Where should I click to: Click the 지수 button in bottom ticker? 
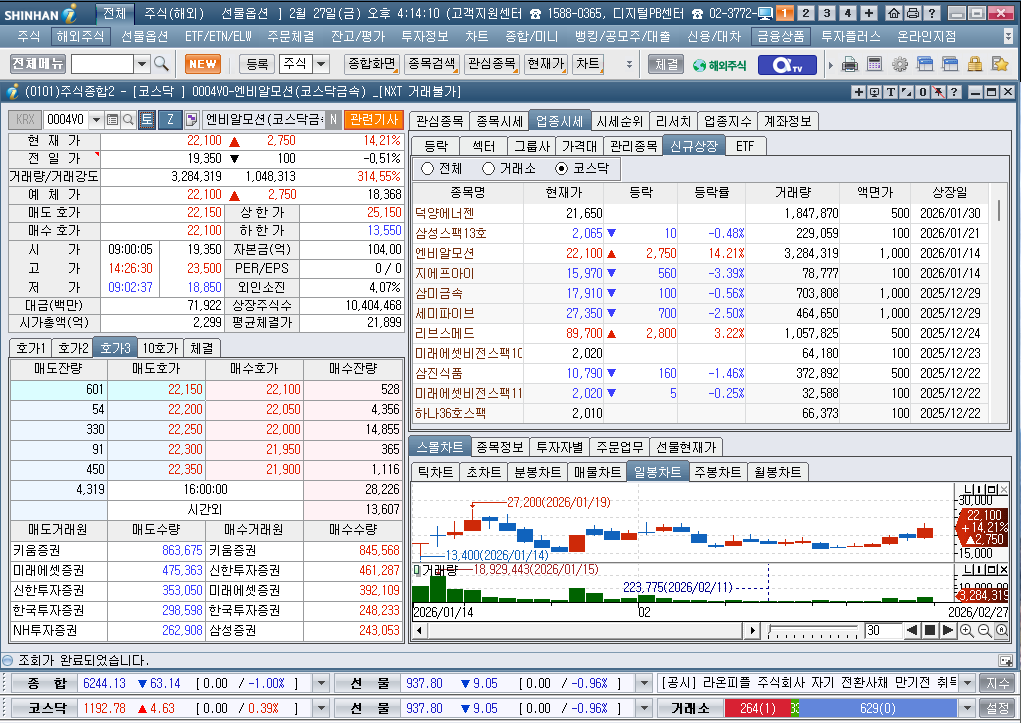coord(997,683)
